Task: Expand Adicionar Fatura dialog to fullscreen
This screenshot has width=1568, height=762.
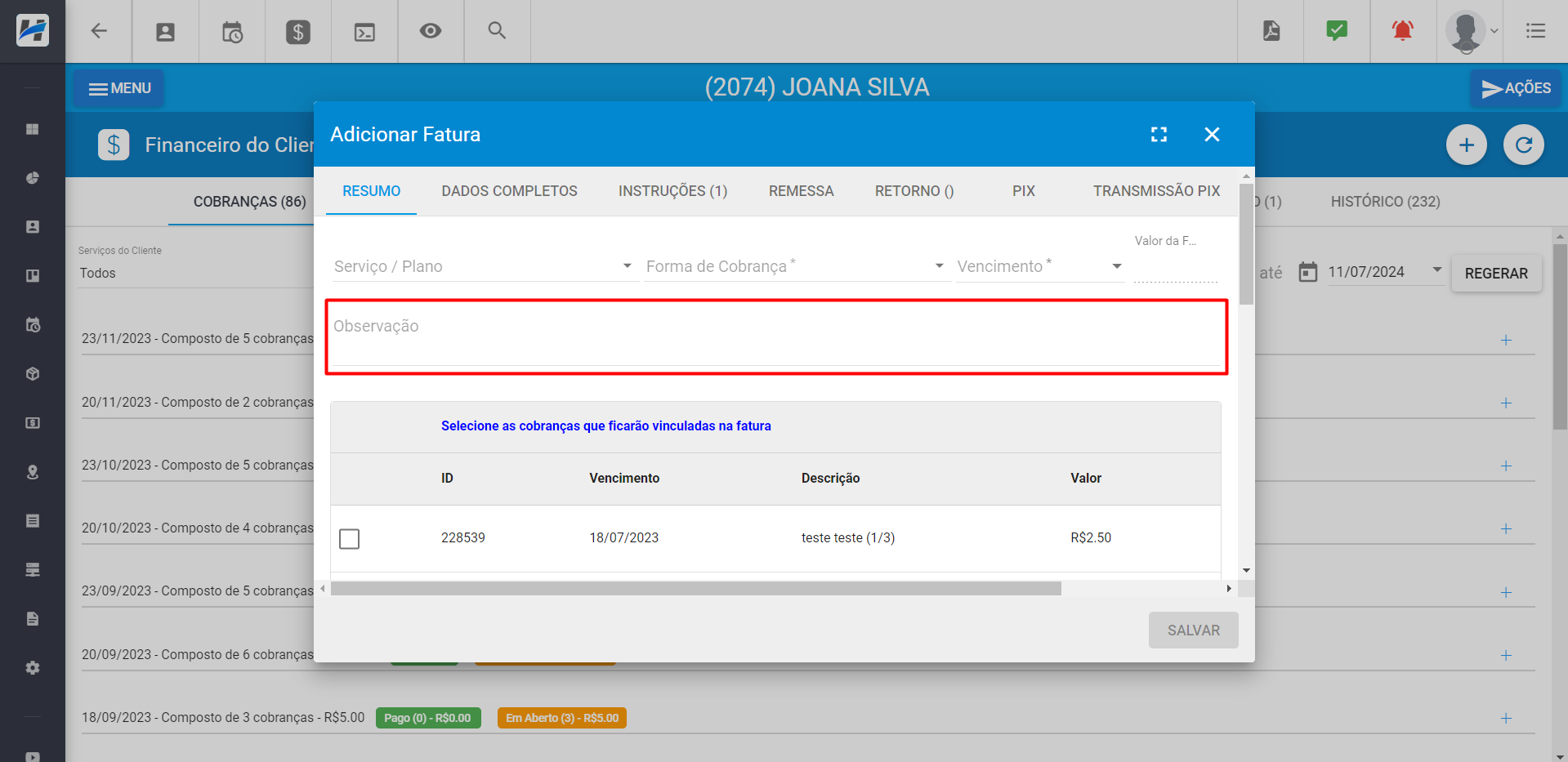Action: point(1159,135)
